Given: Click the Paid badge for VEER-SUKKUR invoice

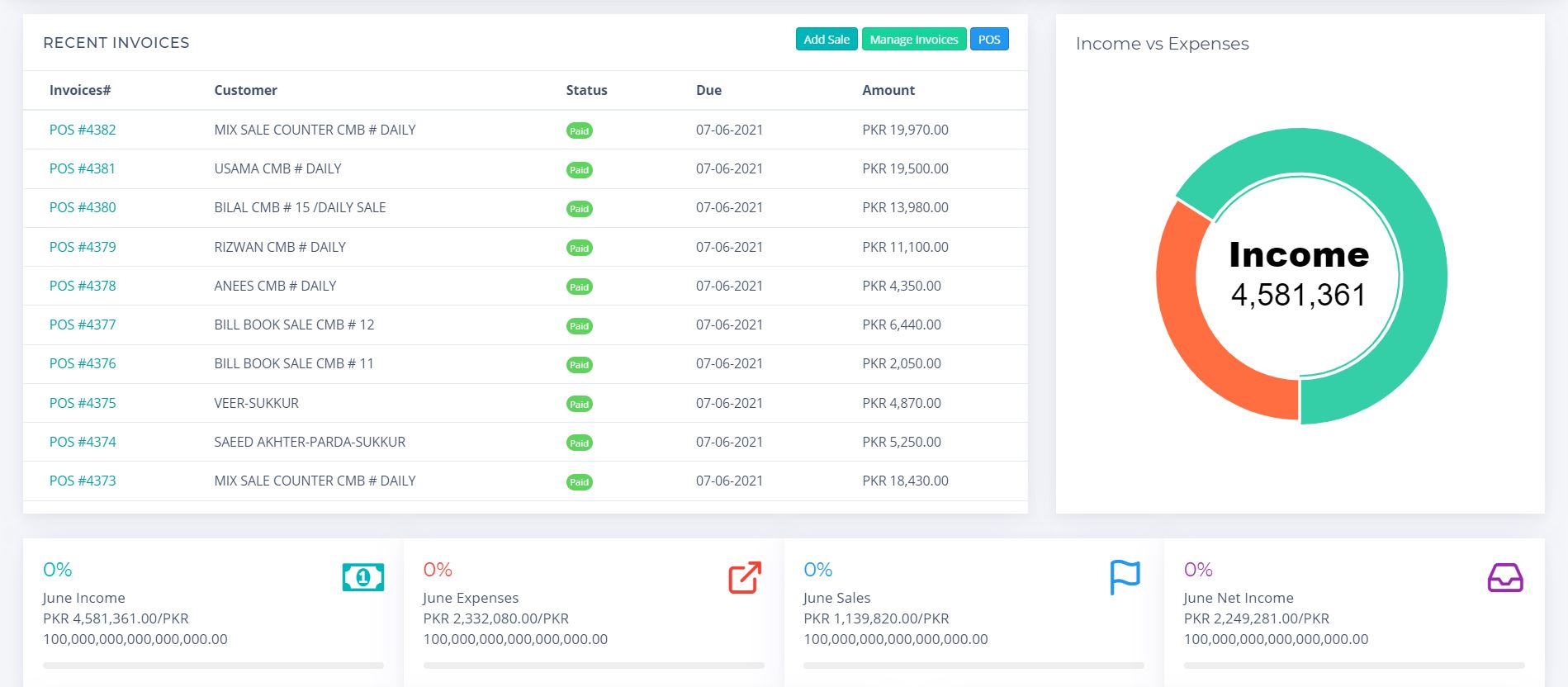Looking at the screenshot, I should [x=579, y=404].
